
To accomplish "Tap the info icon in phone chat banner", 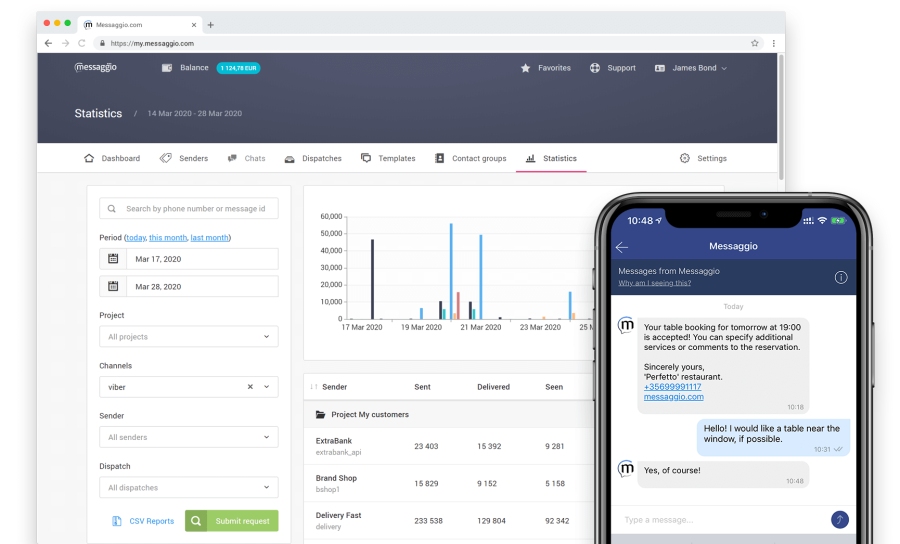I will pos(841,278).
